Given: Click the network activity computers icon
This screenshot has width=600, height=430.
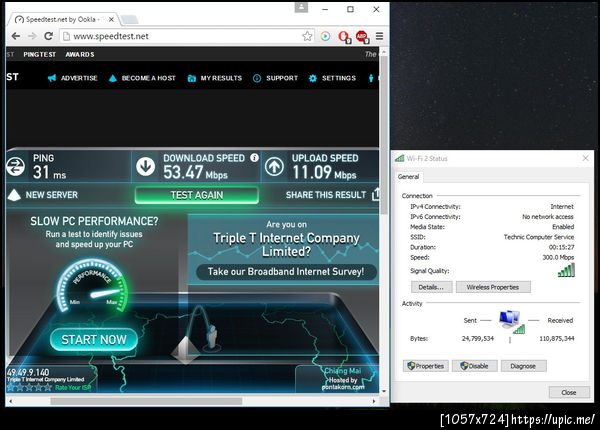Looking at the screenshot, I should click(512, 321).
